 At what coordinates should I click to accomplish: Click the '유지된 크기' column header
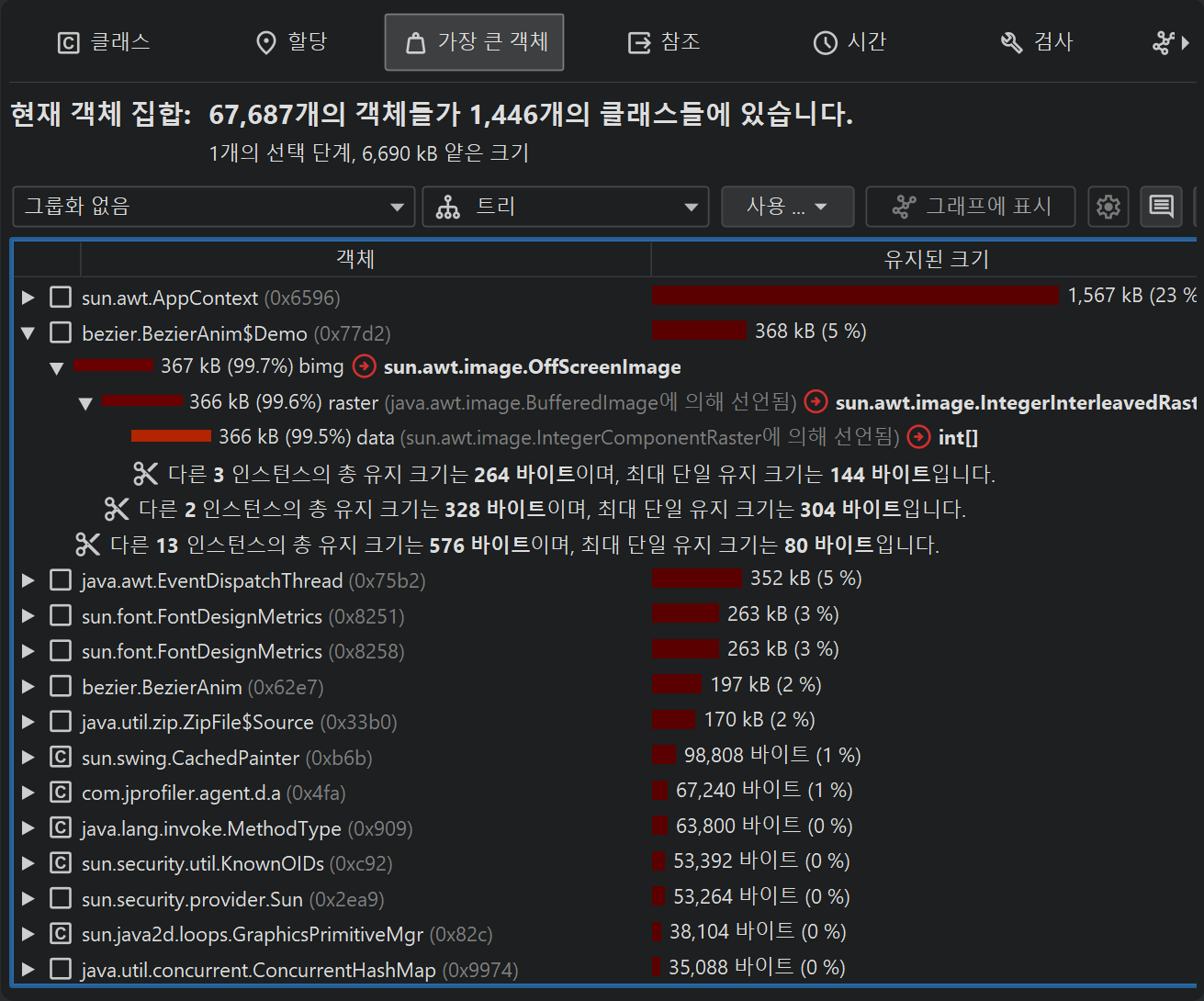pos(935,259)
